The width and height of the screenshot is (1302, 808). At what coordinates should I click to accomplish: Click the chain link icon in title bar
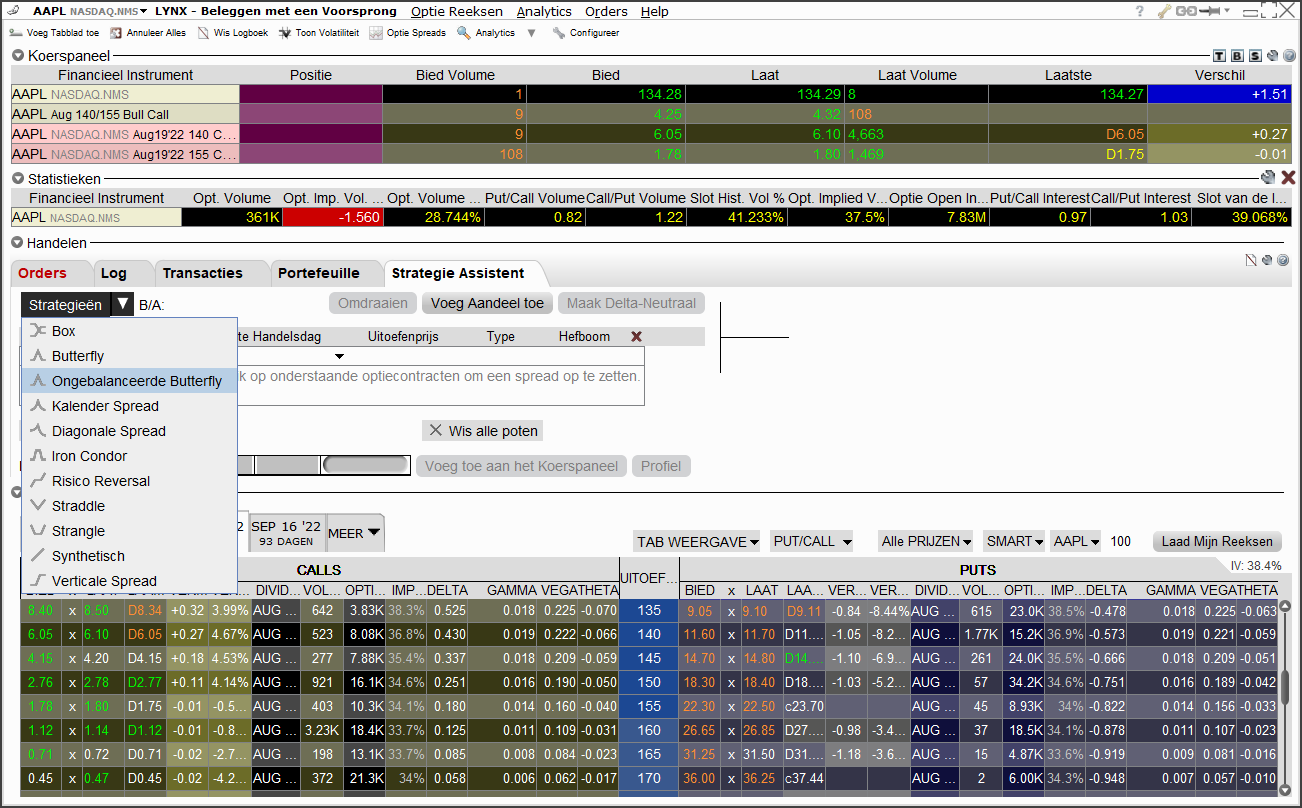click(x=1187, y=12)
